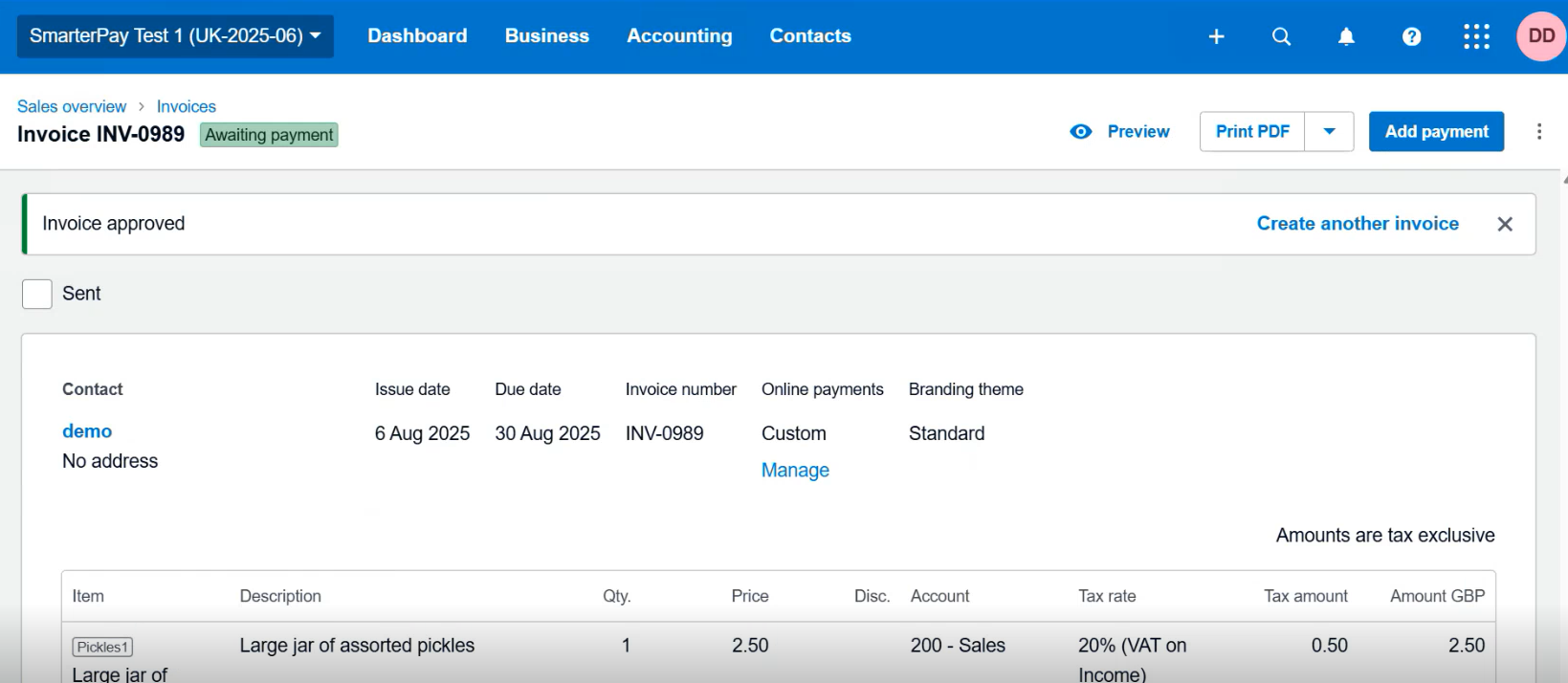Click the Print PDF button

tap(1252, 132)
